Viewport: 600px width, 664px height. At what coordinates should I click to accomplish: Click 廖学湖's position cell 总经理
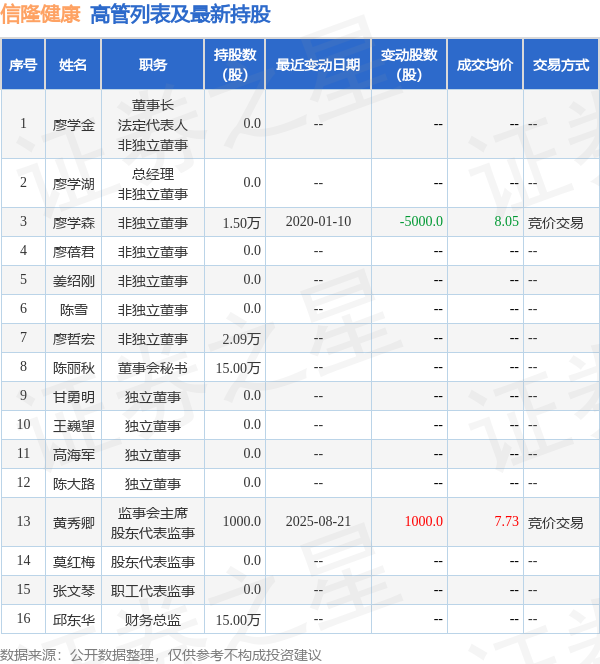coord(152,184)
